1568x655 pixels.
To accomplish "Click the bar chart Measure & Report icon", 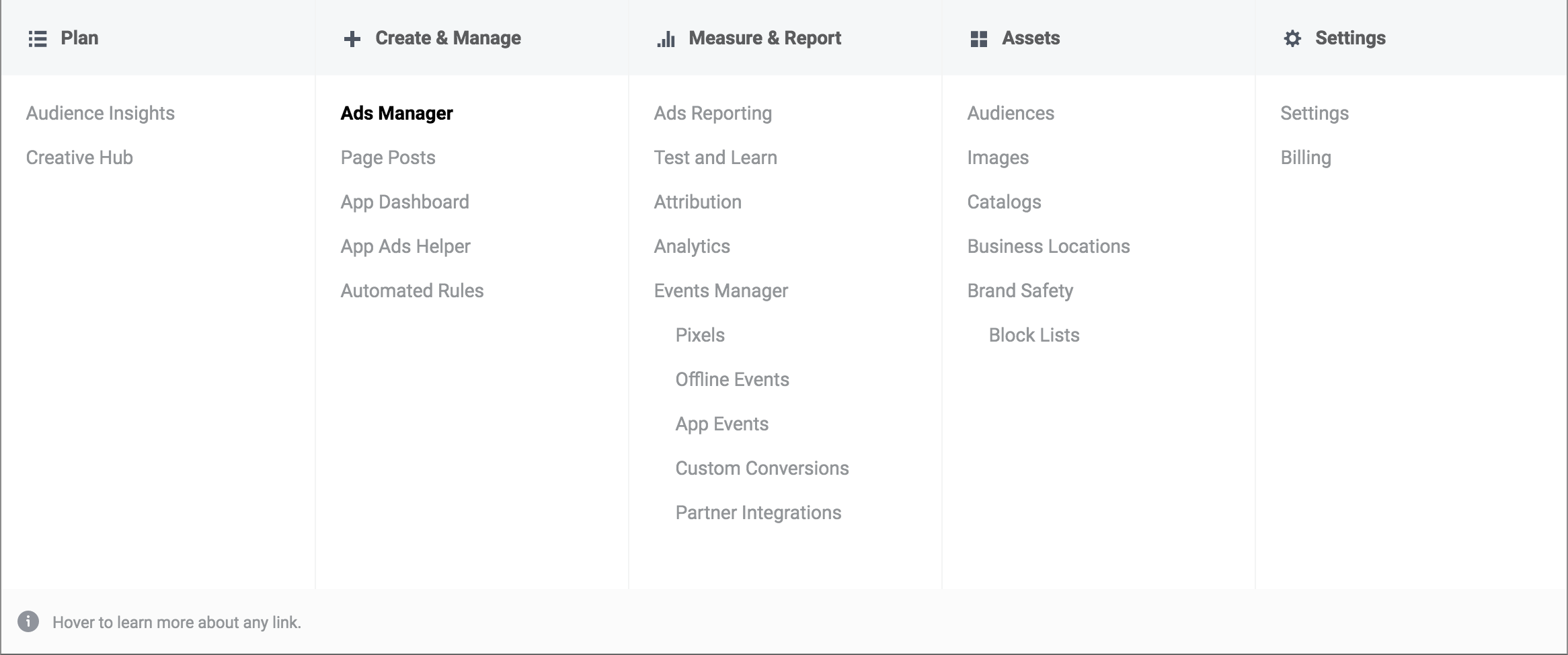I will pos(666,40).
